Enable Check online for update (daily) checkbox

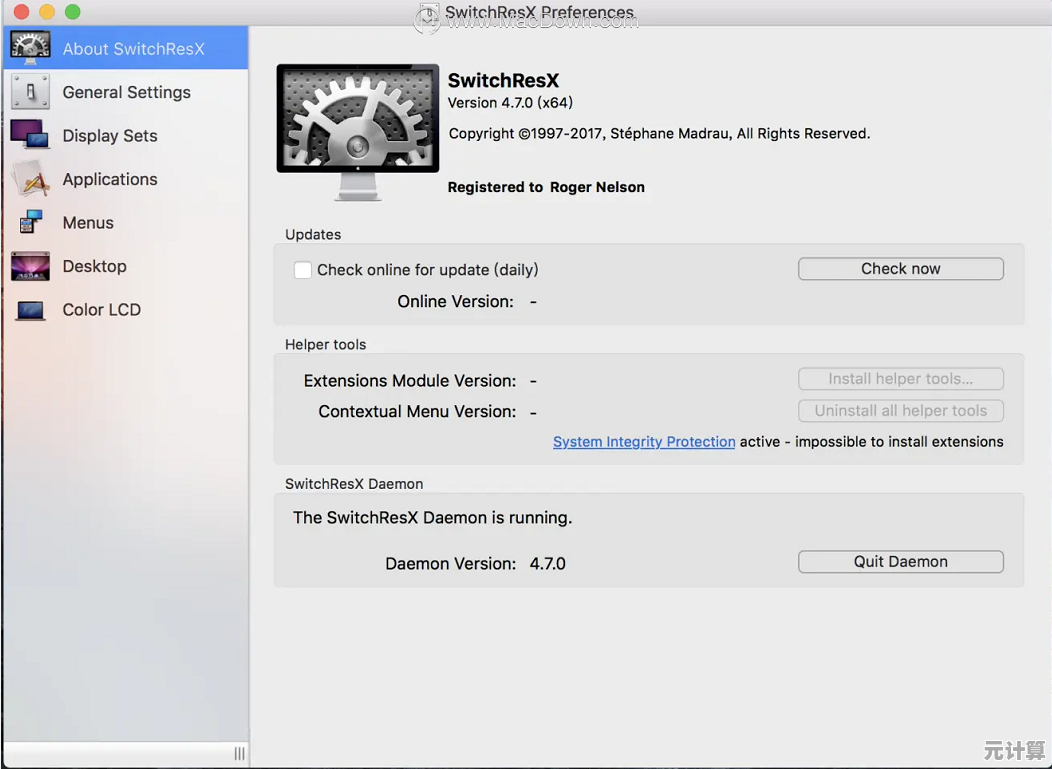(x=303, y=270)
